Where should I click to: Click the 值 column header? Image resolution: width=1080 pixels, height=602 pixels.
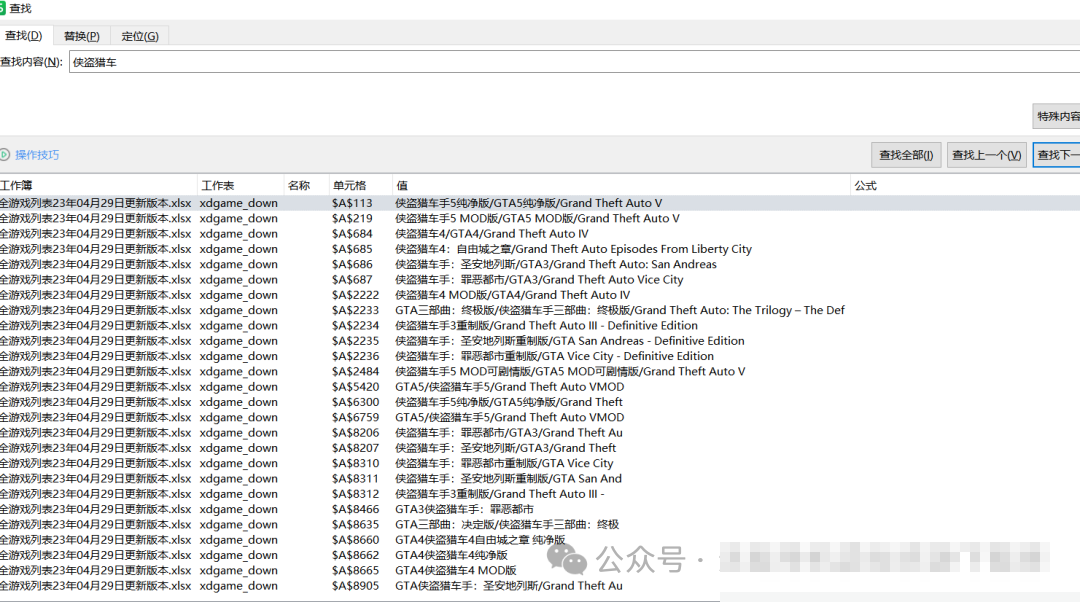[621, 185]
